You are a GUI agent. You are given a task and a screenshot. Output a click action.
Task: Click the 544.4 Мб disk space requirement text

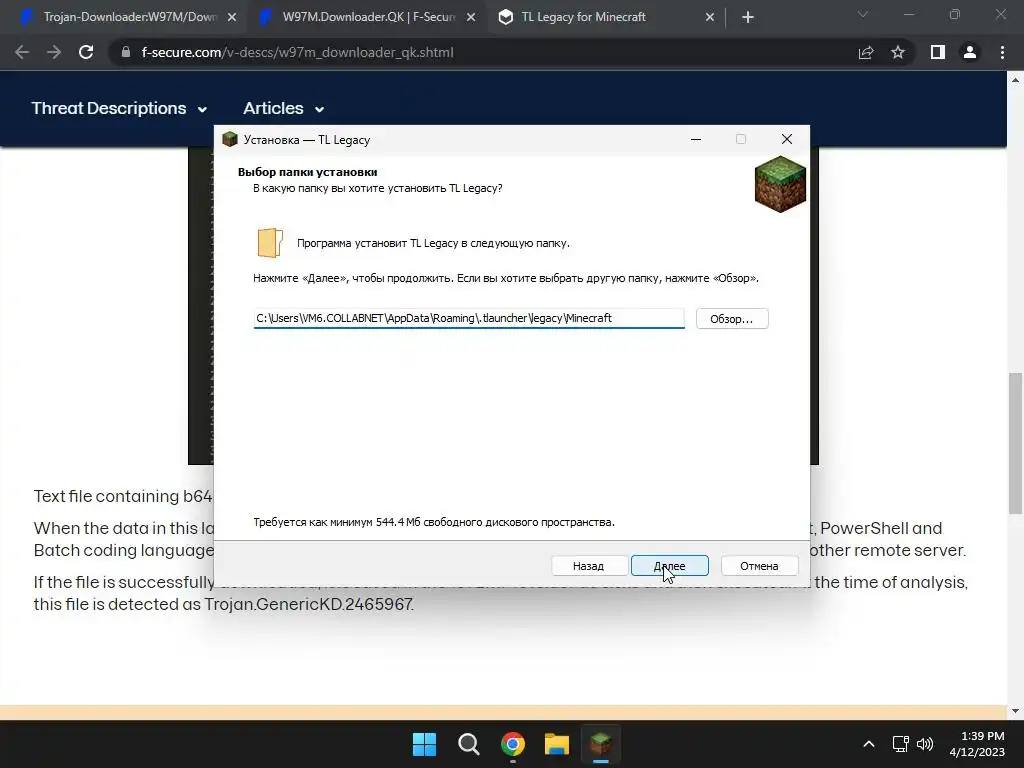434,522
